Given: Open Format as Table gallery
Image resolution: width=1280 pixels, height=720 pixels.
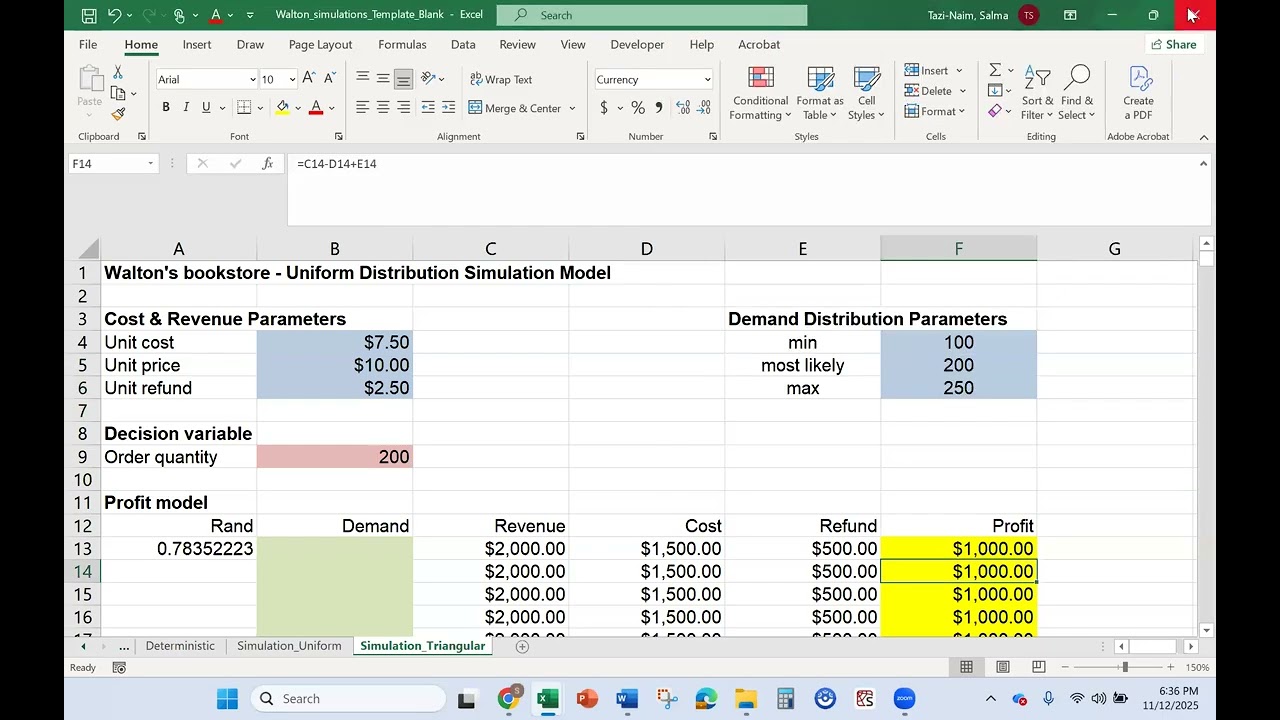Looking at the screenshot, I should [x=820, y=94].
